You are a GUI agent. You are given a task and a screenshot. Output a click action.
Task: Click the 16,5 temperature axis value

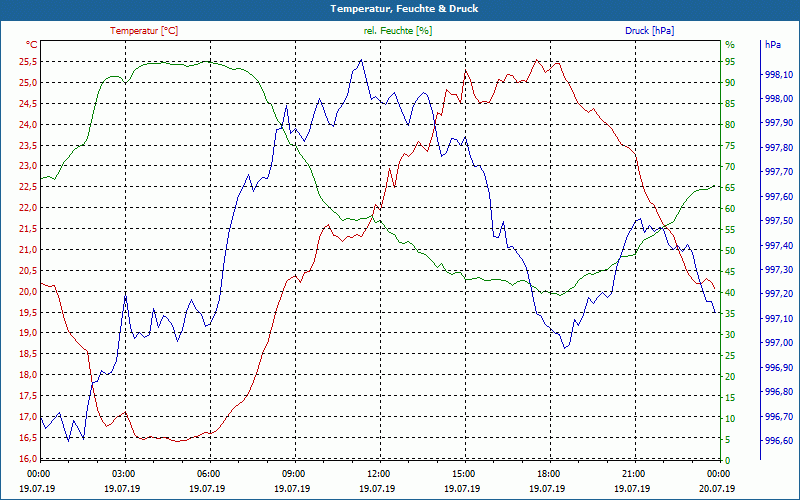[x=28, y=437]
